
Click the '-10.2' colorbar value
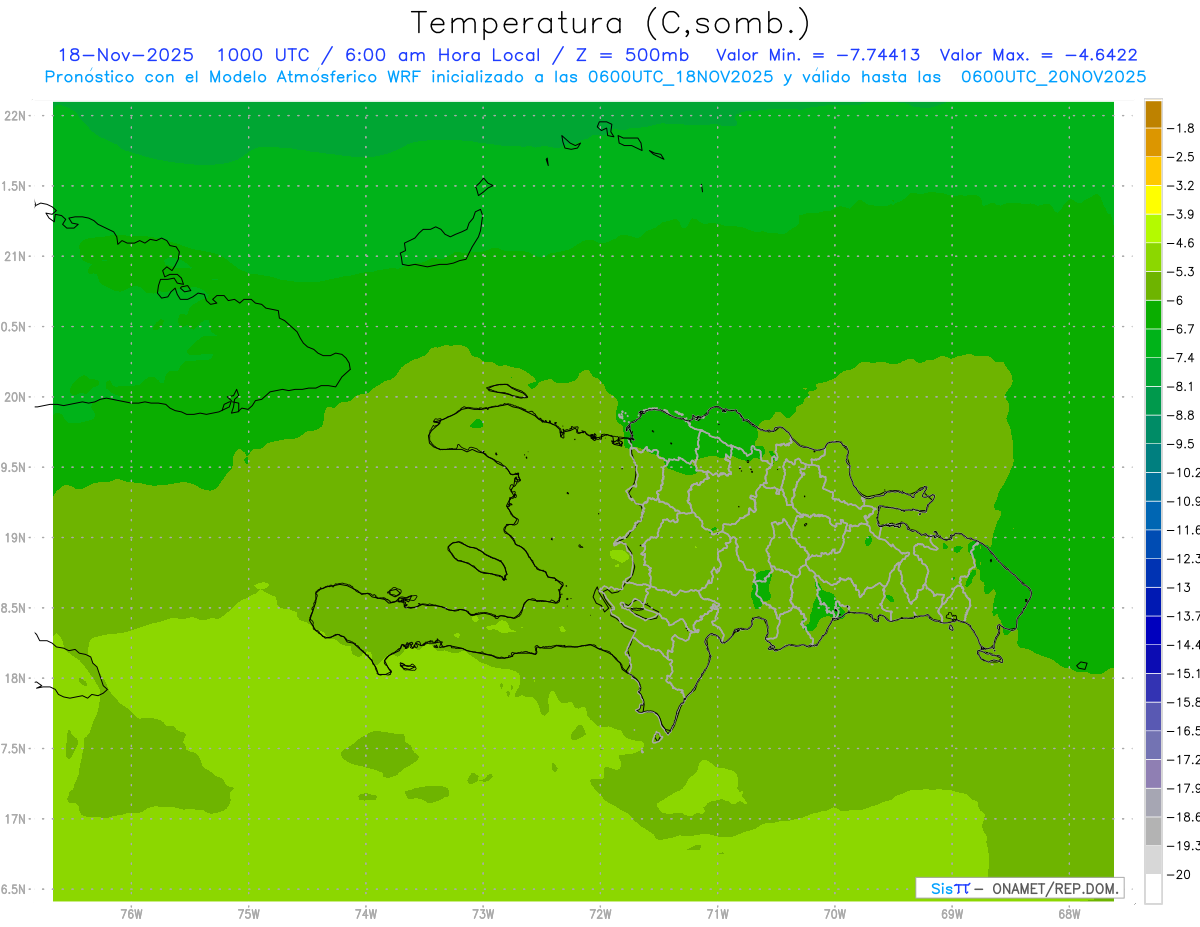tap(1184, 472)
